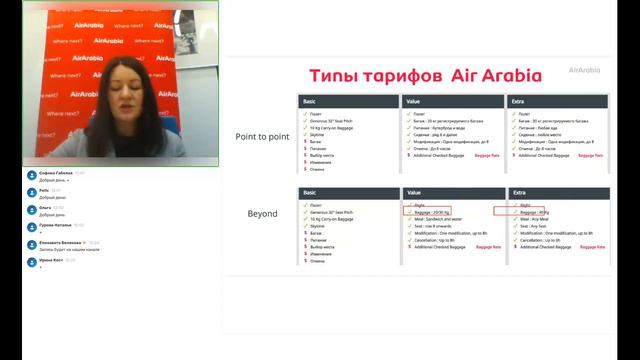Viewport: 640px width, 360px height.
Task: Click 'Выбор места' in Beyond Basic card
Action: coord(322,247)
